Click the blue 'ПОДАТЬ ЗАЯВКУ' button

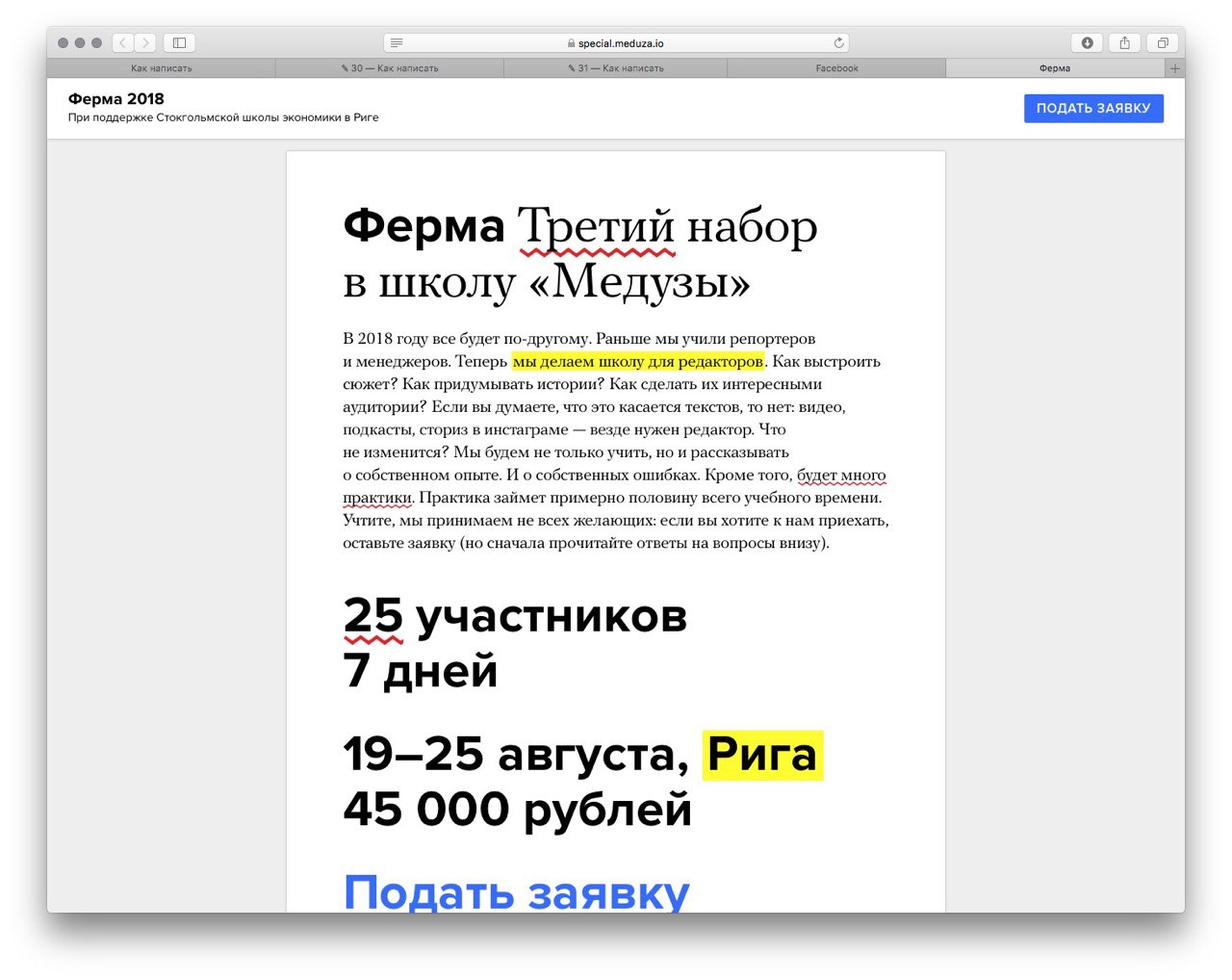pyautogui.click(x=1093, y=108)
